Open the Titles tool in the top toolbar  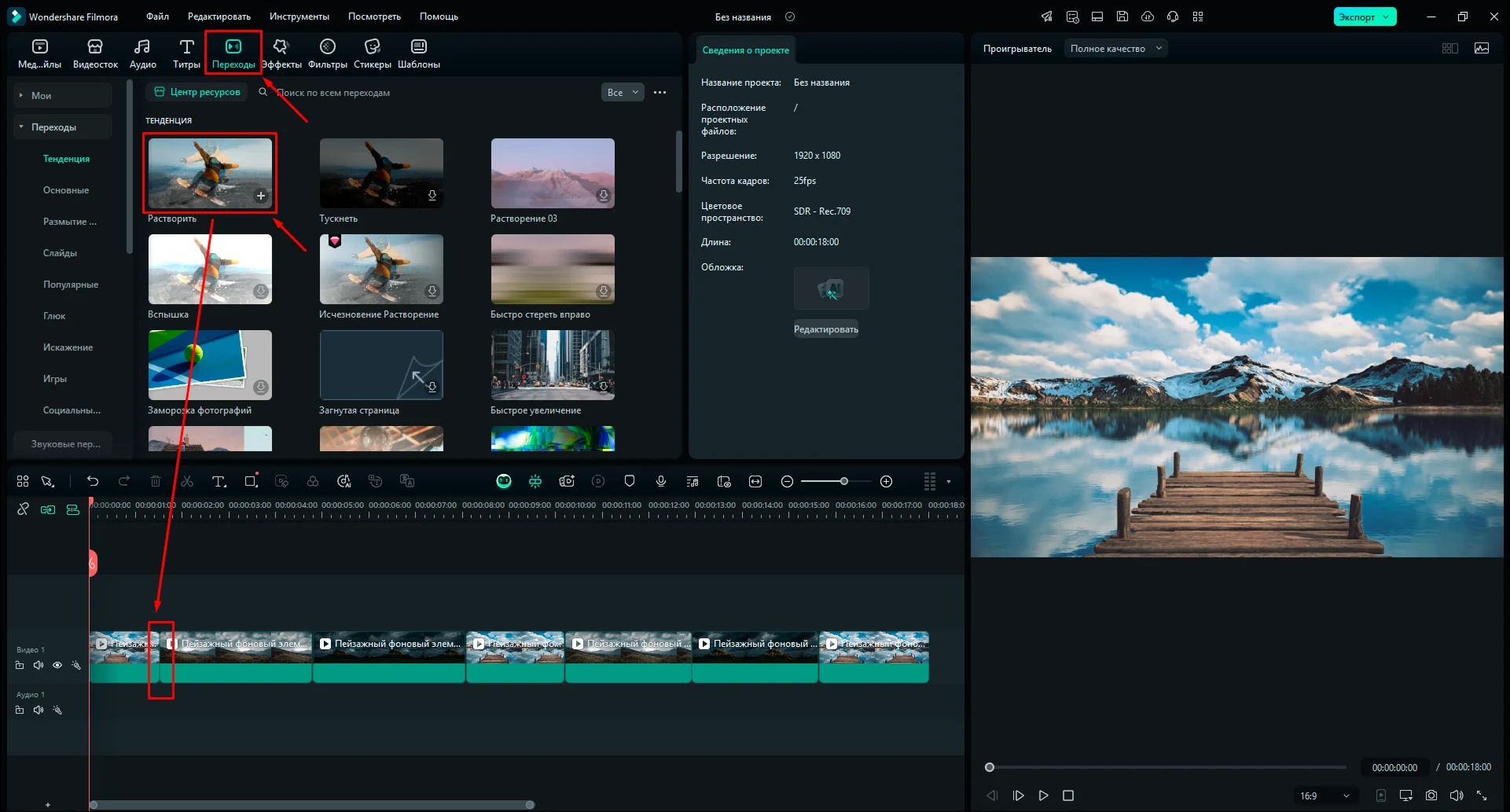(186, 53)
